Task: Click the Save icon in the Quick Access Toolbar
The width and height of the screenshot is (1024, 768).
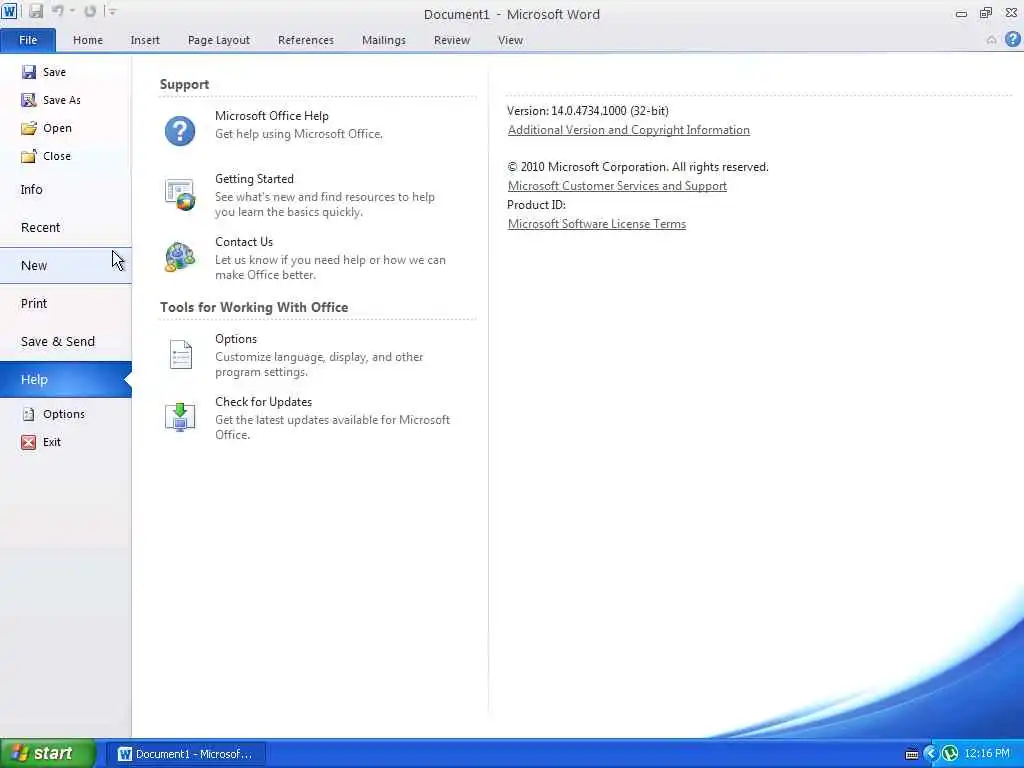Action: [x=35, y=11]
